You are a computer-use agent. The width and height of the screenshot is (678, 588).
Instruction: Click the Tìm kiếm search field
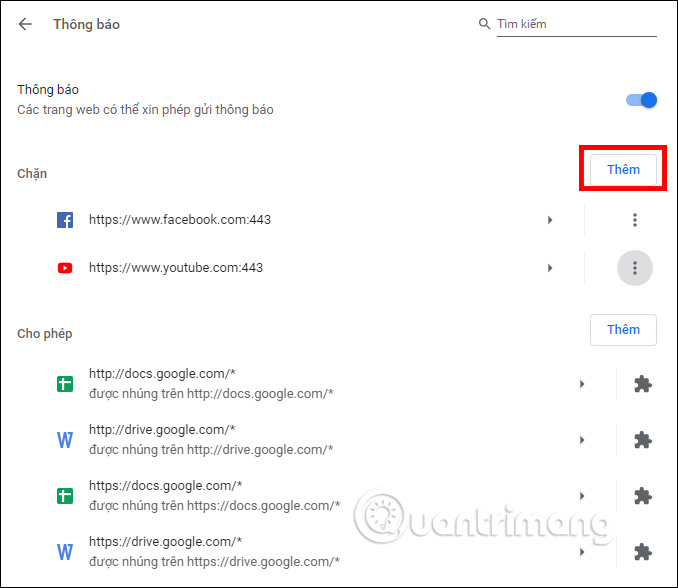577,24
